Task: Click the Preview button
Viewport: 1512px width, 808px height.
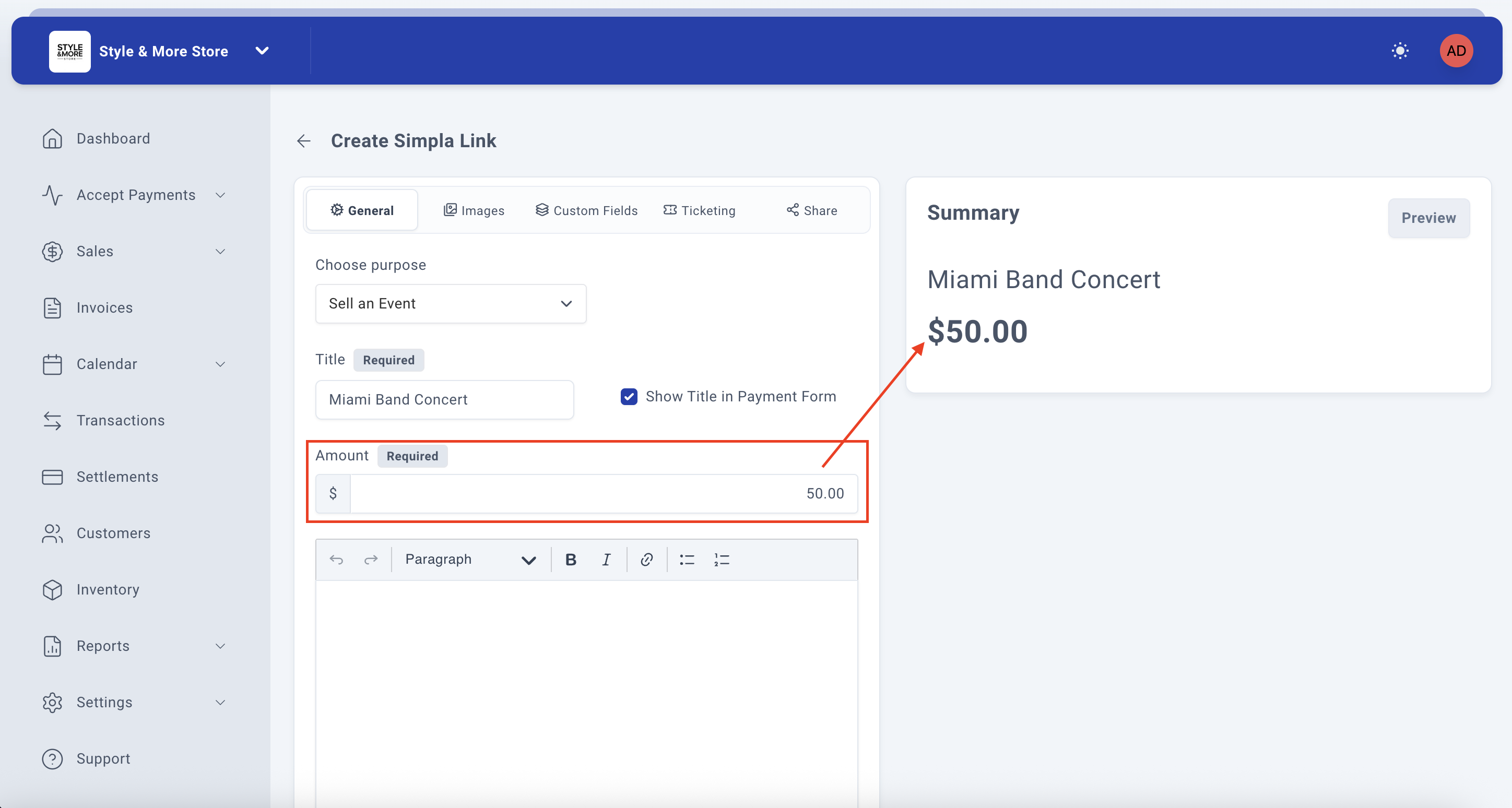Action: point(1428,218)
